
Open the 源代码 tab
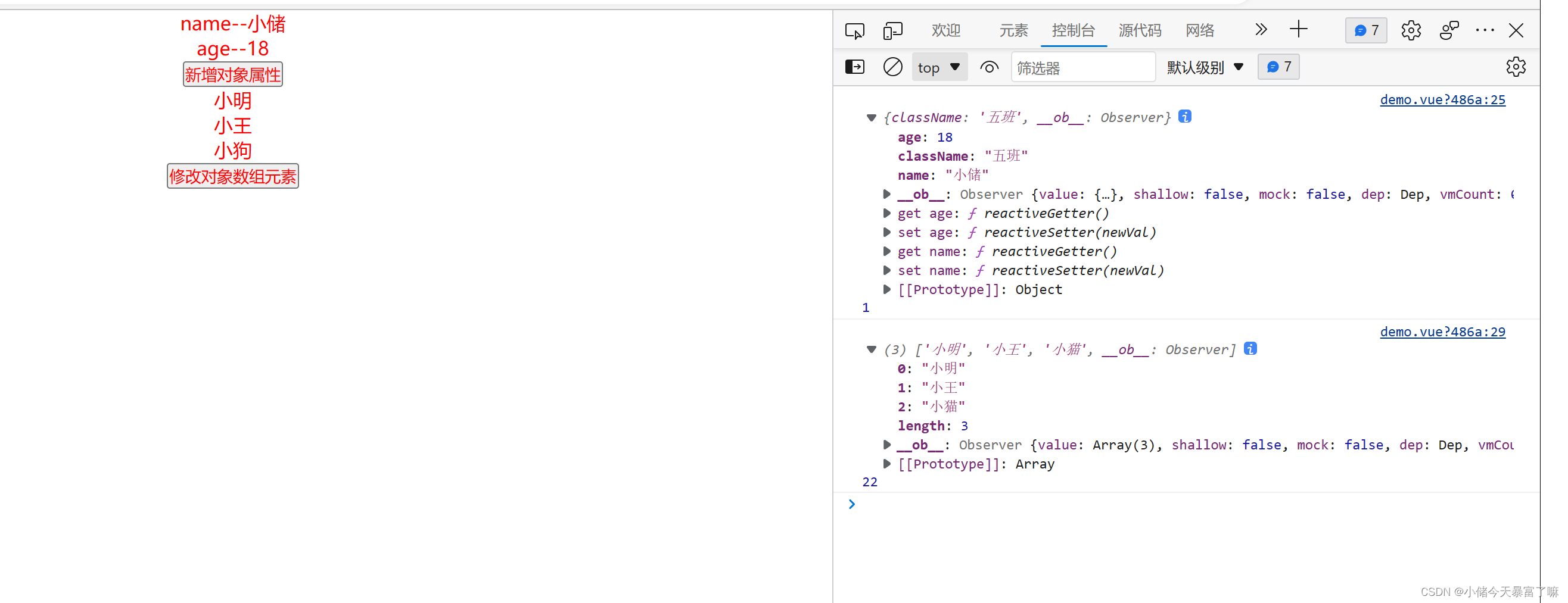pyautogui.click(x=1140, y=30)
